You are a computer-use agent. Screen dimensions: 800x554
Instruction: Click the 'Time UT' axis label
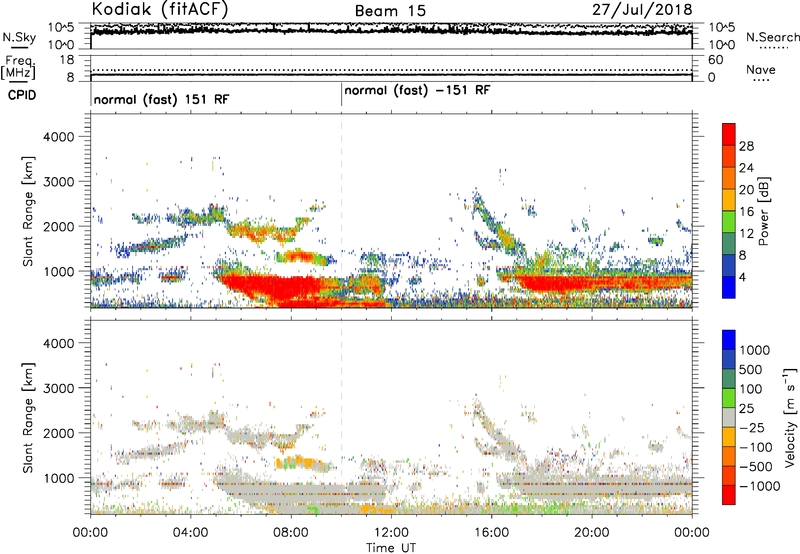391,548
